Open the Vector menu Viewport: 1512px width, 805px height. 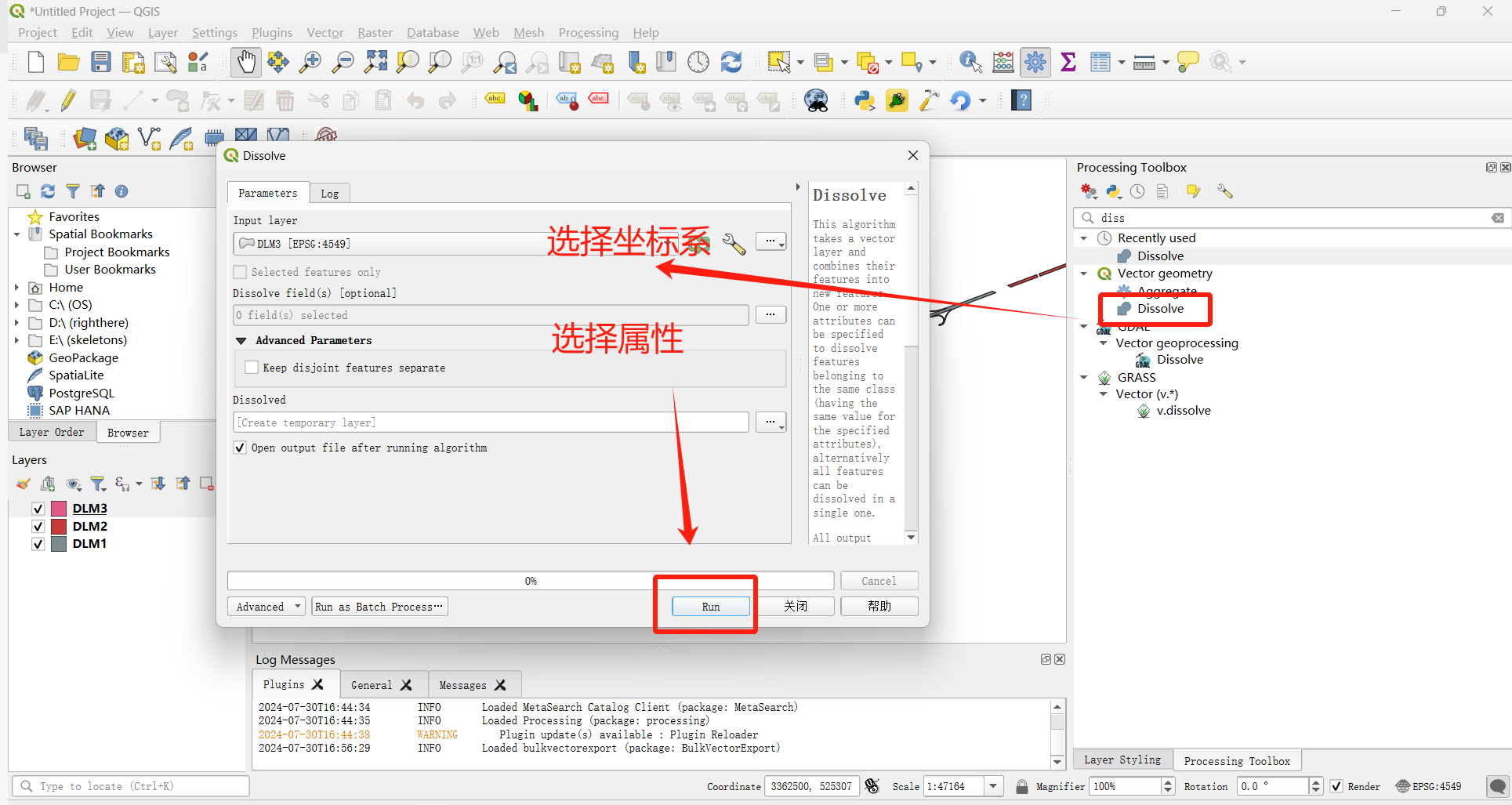[x=325, y=33]
